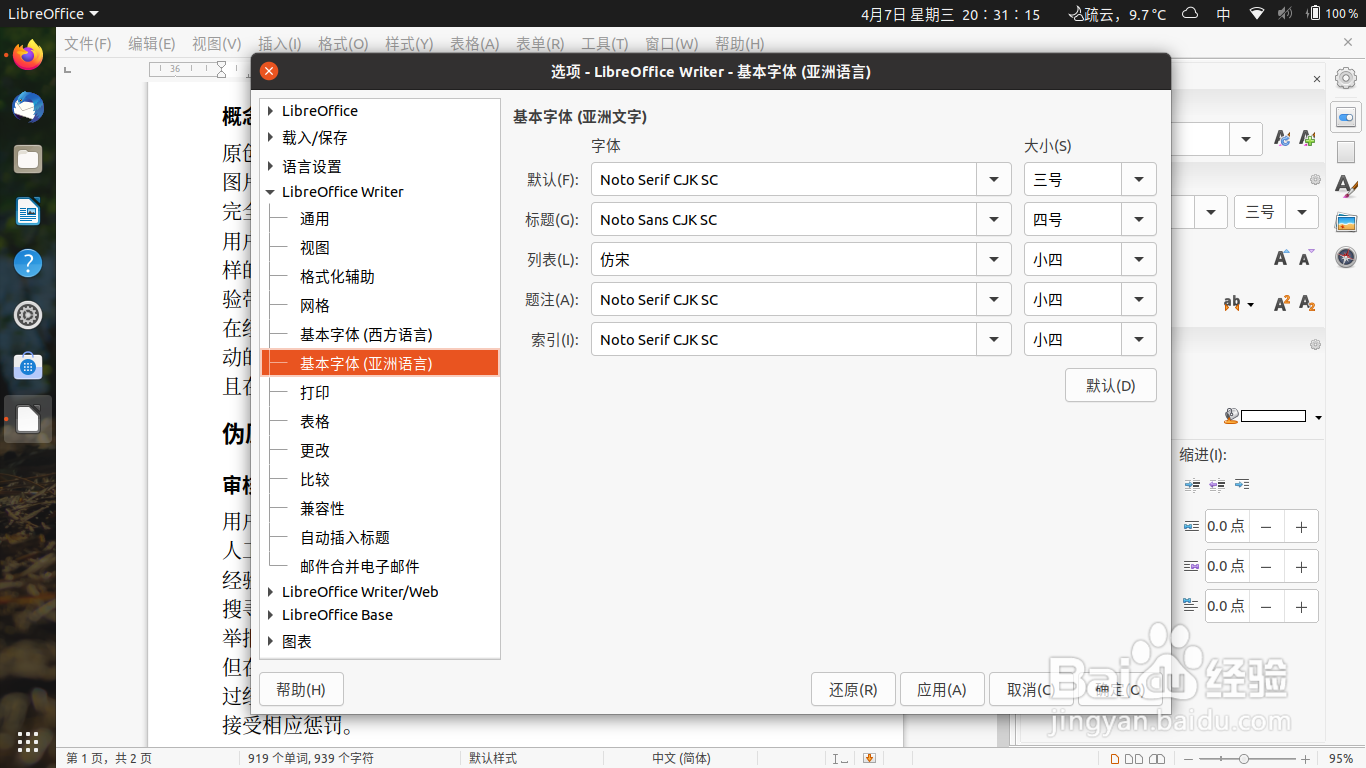
Task: Launch LibreOffice Writer from the dock
Action: click(x=28, y=211)
